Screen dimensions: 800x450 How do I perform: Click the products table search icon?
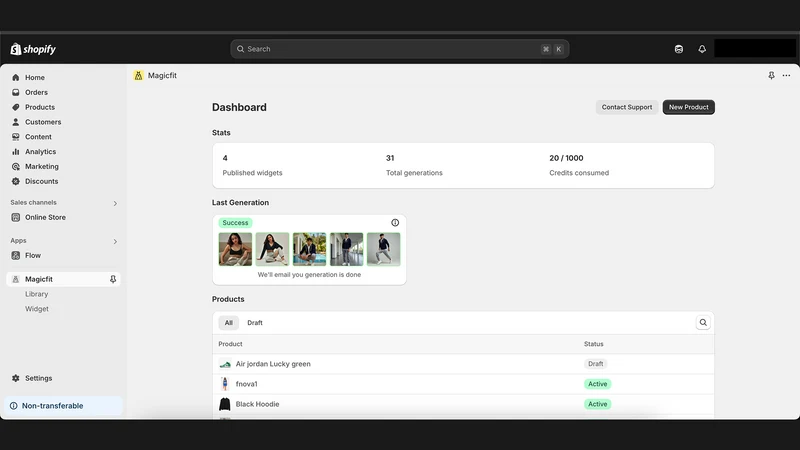click(703, 322)
